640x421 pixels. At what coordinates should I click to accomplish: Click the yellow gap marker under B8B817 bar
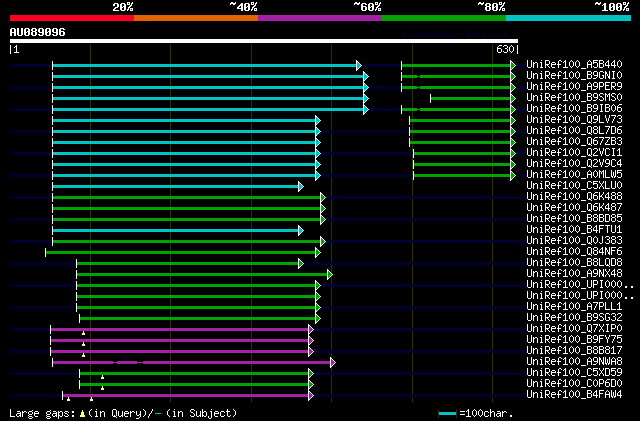point(83,356)
